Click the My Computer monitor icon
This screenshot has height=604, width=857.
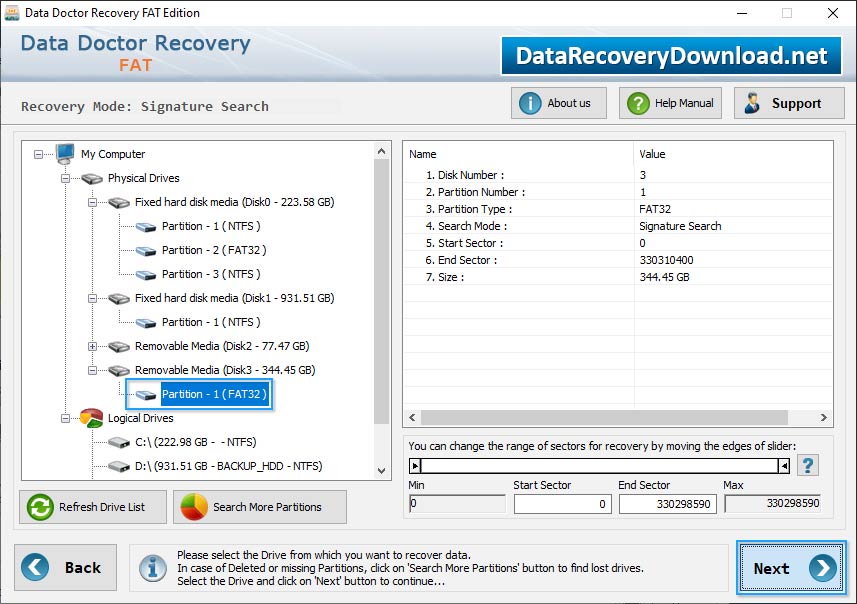65,154
